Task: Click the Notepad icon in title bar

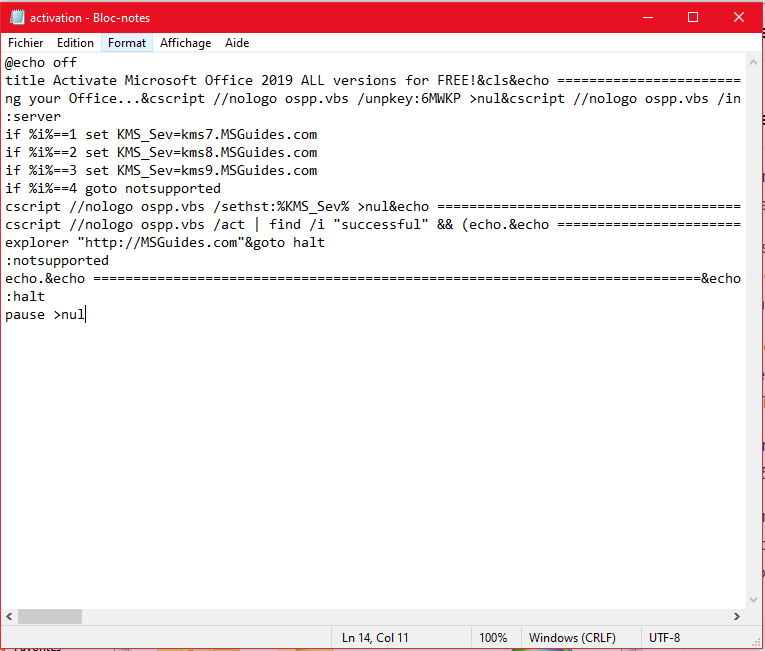Action: [17, 18]
